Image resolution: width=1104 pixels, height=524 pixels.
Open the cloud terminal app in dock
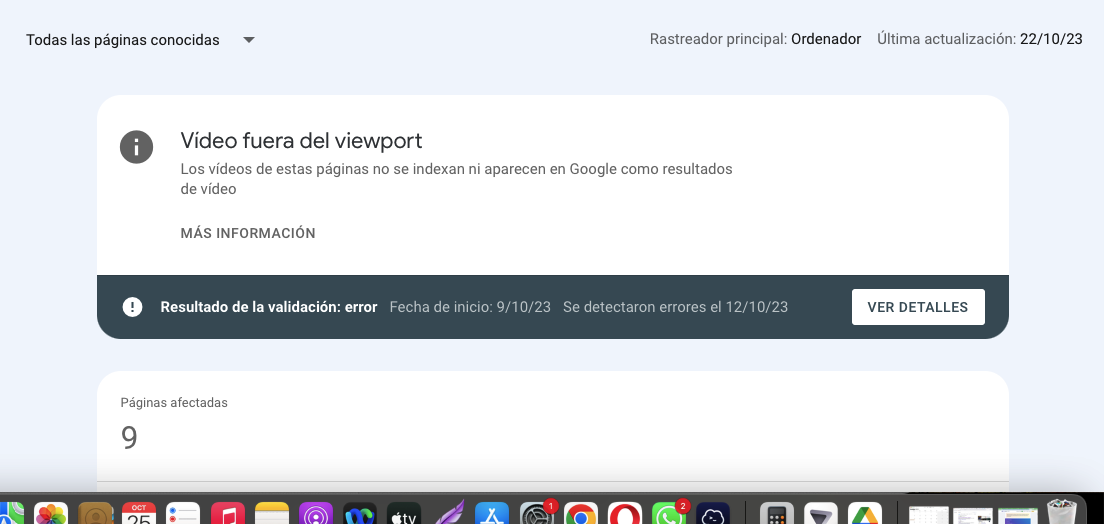coord(713,513)
